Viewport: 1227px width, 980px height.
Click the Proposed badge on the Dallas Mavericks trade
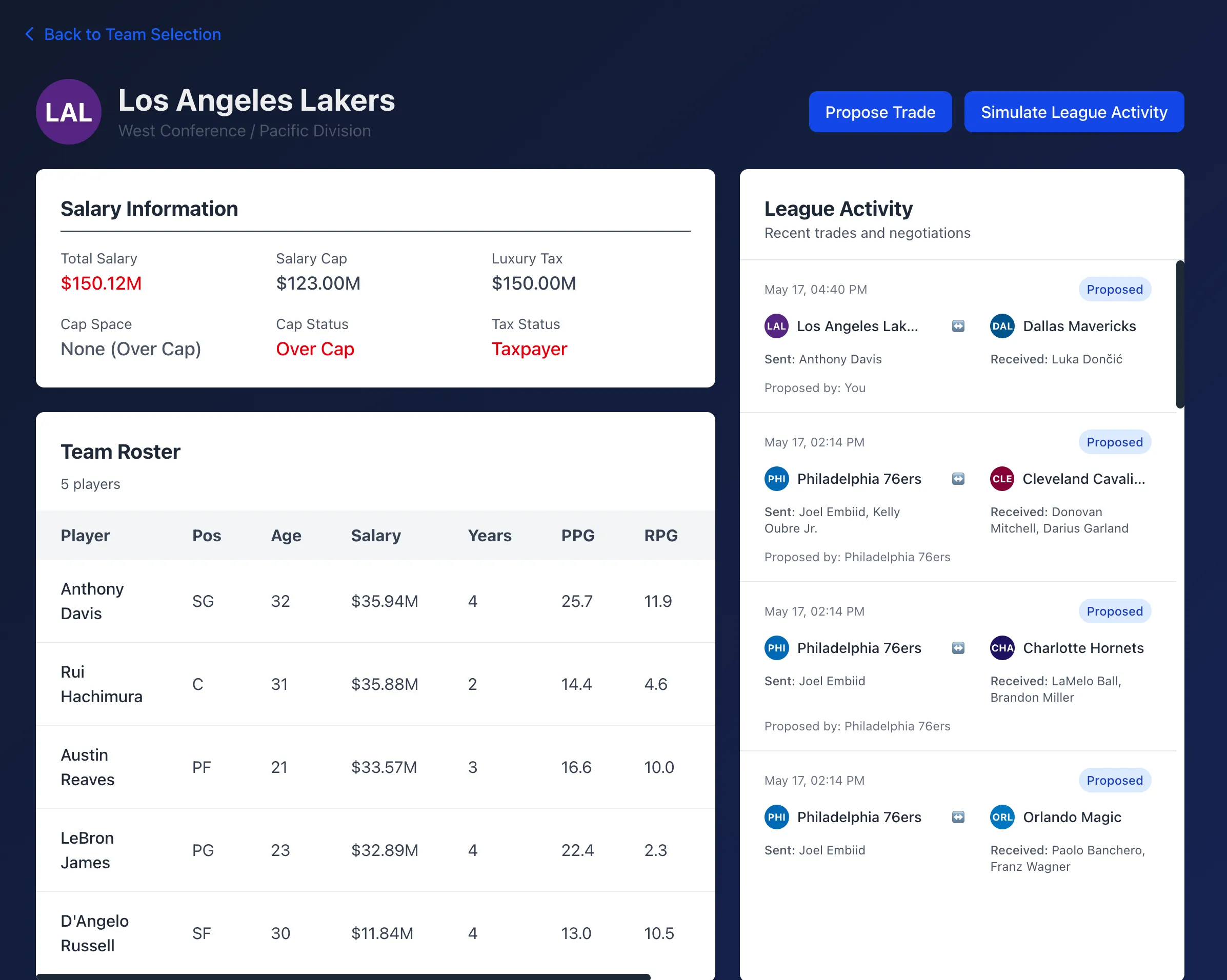click(x=1114, y=289)
